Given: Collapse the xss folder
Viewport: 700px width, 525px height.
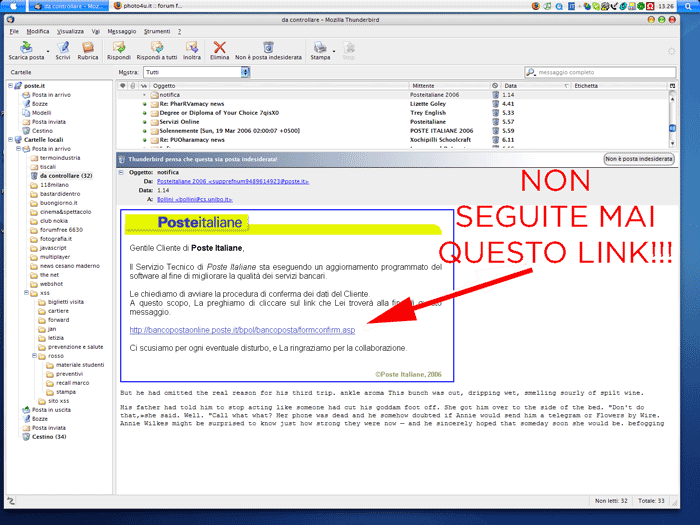Looking at the screenshot, I should click(26, 292).
